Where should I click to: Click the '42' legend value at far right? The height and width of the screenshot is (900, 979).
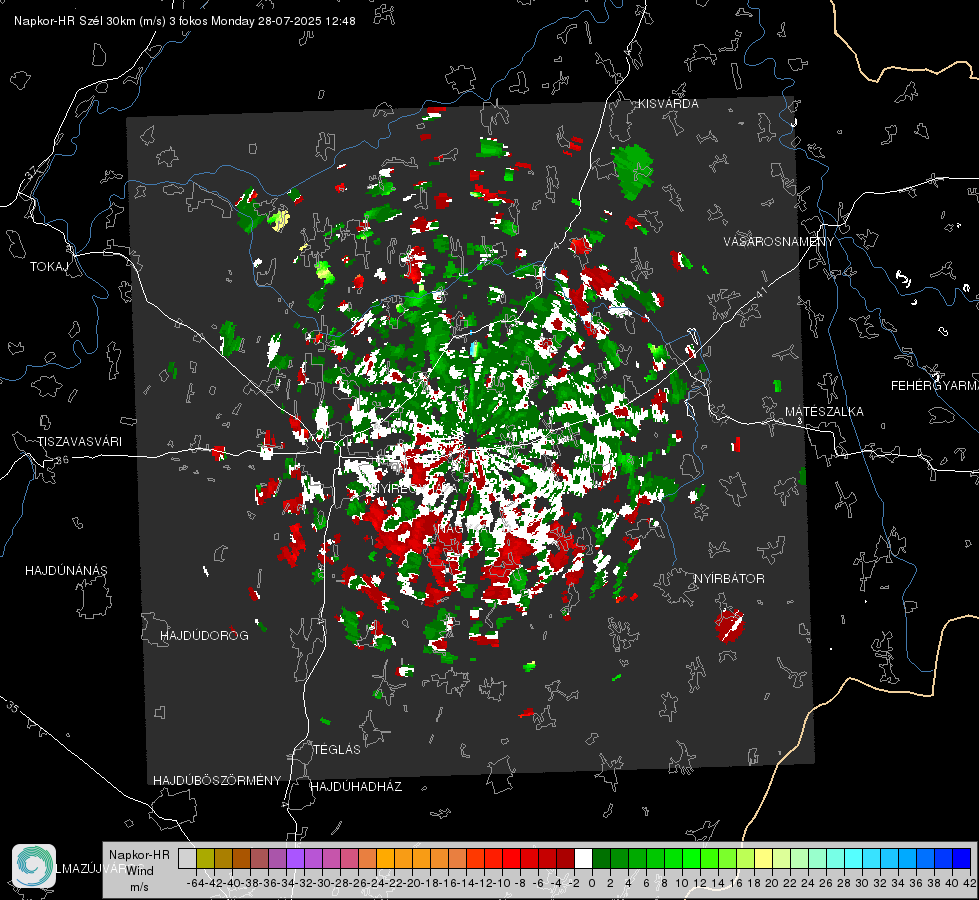click(x=970, y=883)
